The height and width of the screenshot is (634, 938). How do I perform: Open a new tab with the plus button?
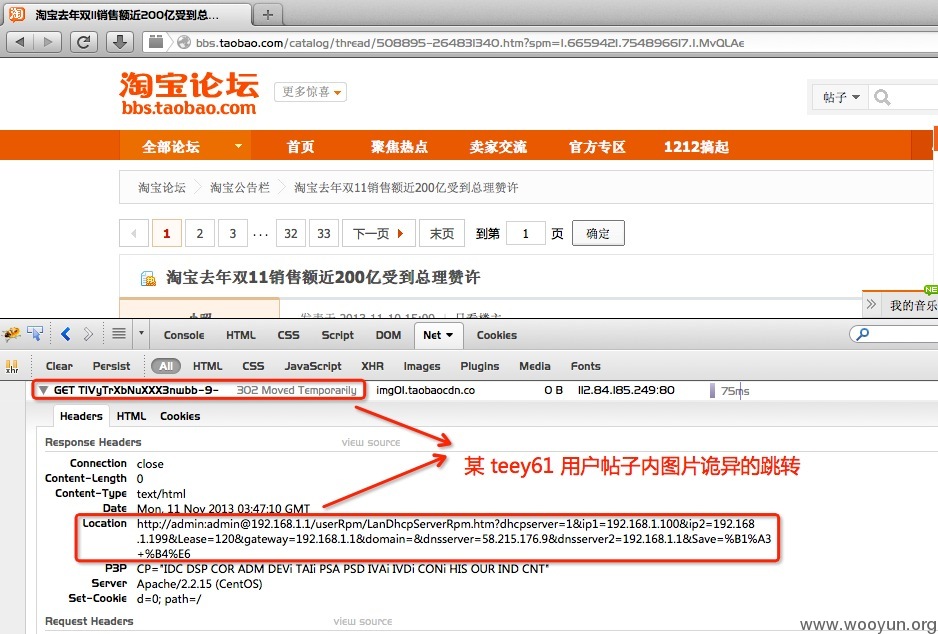pyautogui.click(x=268, y=14)
